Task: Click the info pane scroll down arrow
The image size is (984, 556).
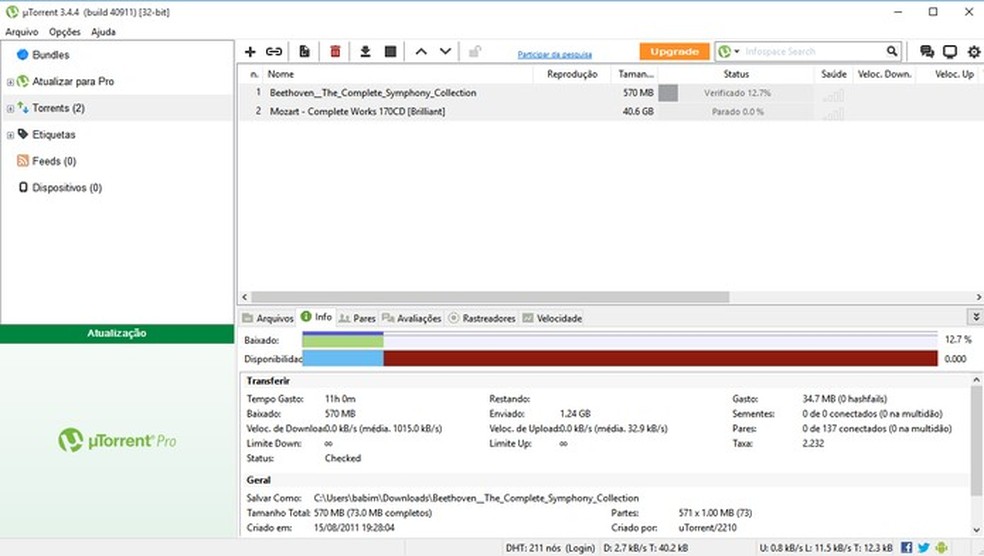Action: 976,531
